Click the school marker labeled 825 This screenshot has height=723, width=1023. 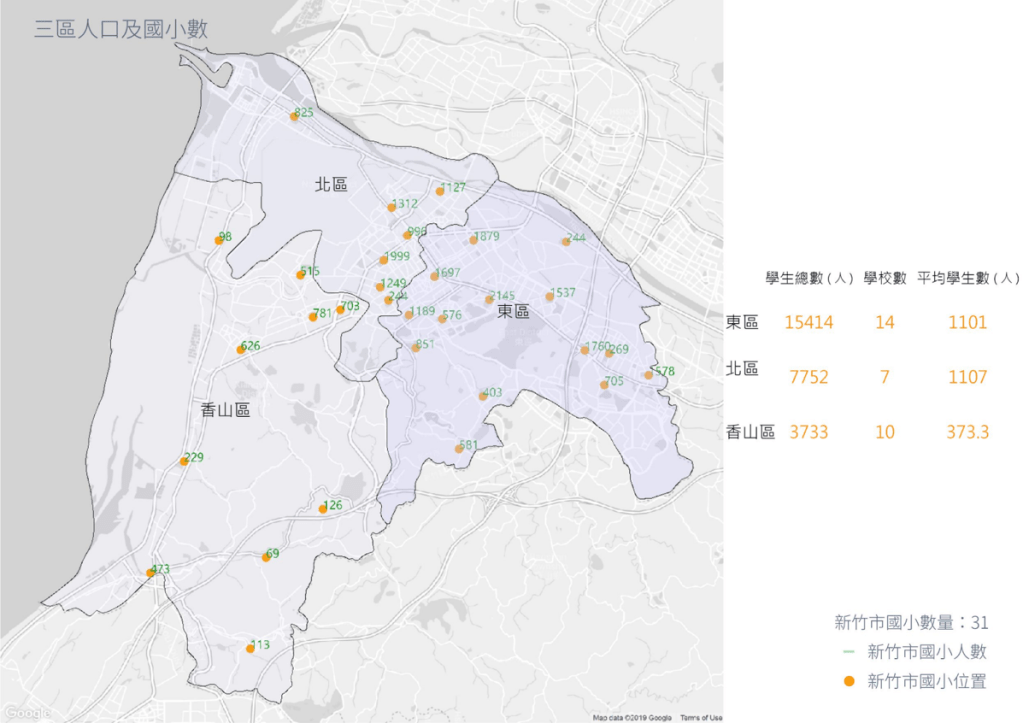pos(294,116)
